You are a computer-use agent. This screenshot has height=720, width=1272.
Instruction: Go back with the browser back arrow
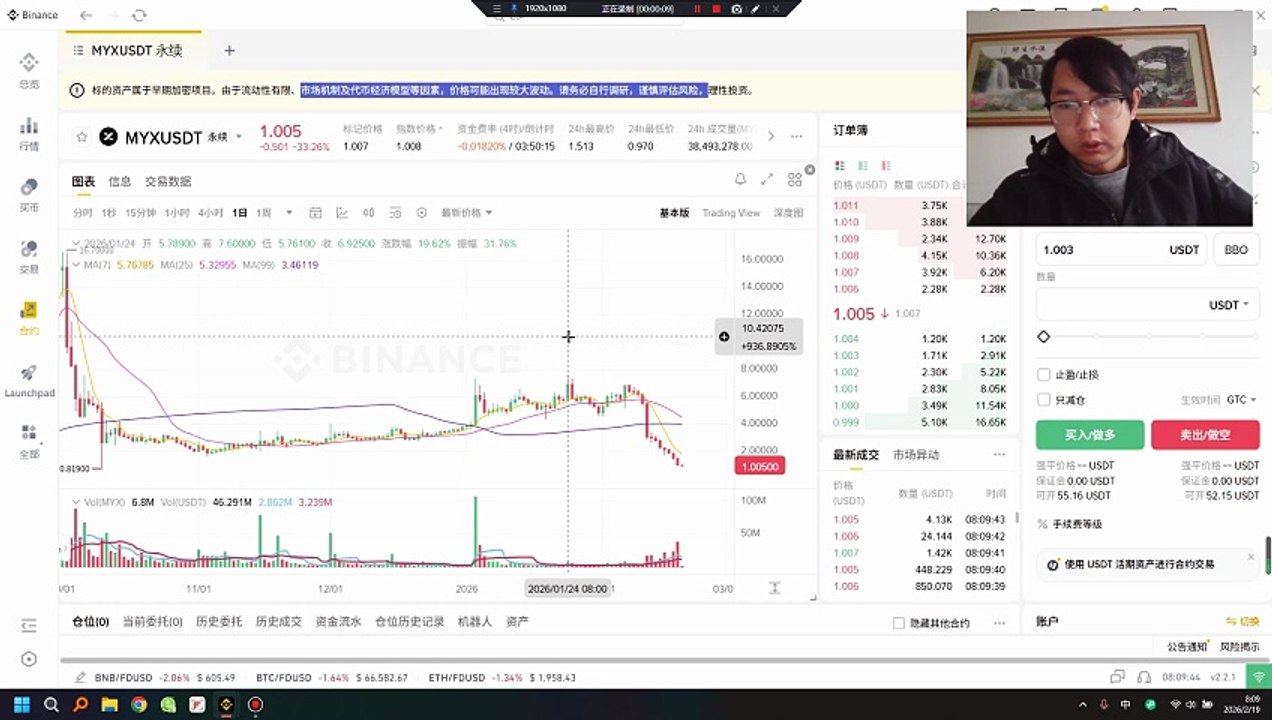[86, 15]
